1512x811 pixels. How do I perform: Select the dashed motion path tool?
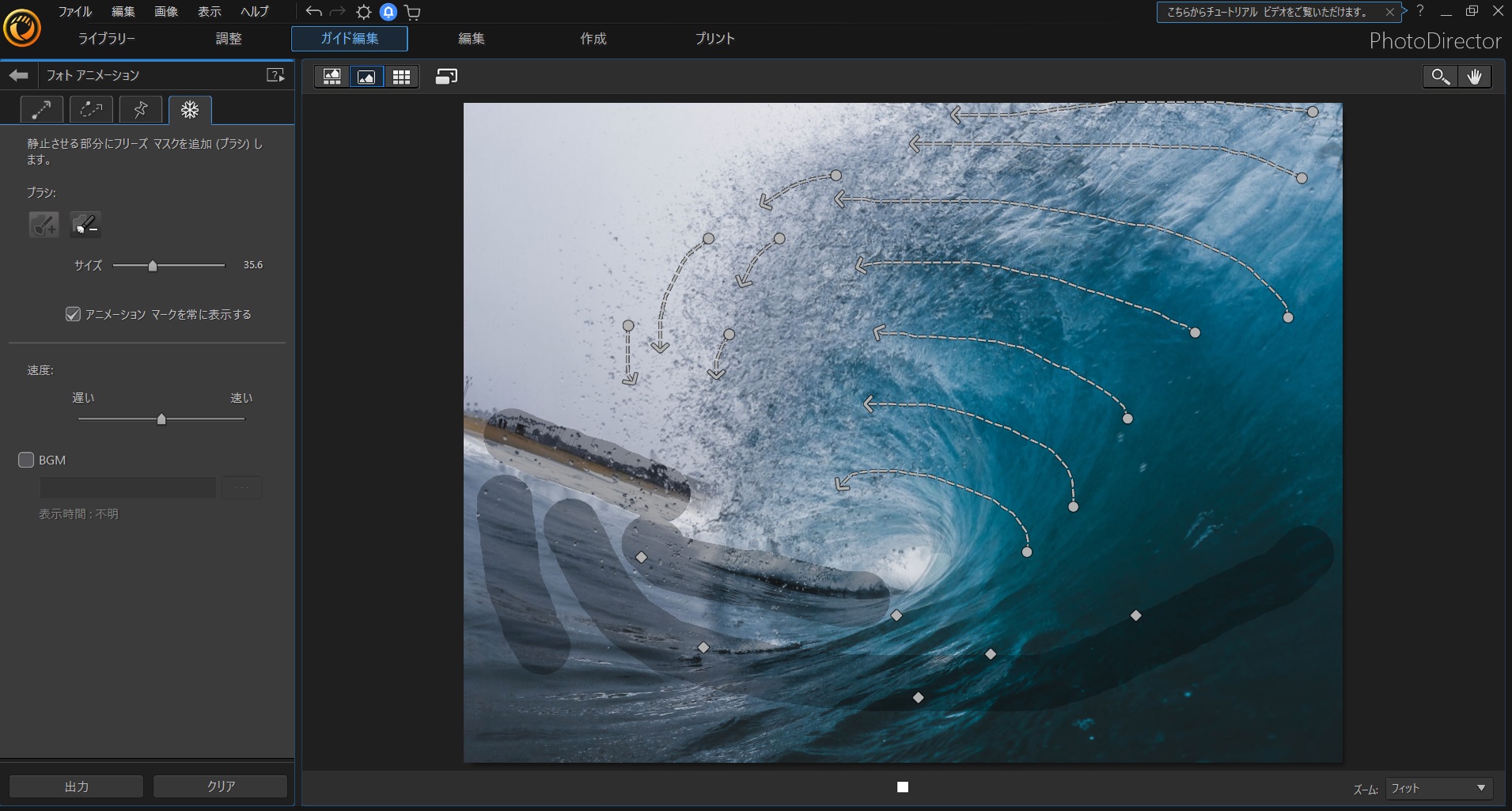[x=91, y=109]
